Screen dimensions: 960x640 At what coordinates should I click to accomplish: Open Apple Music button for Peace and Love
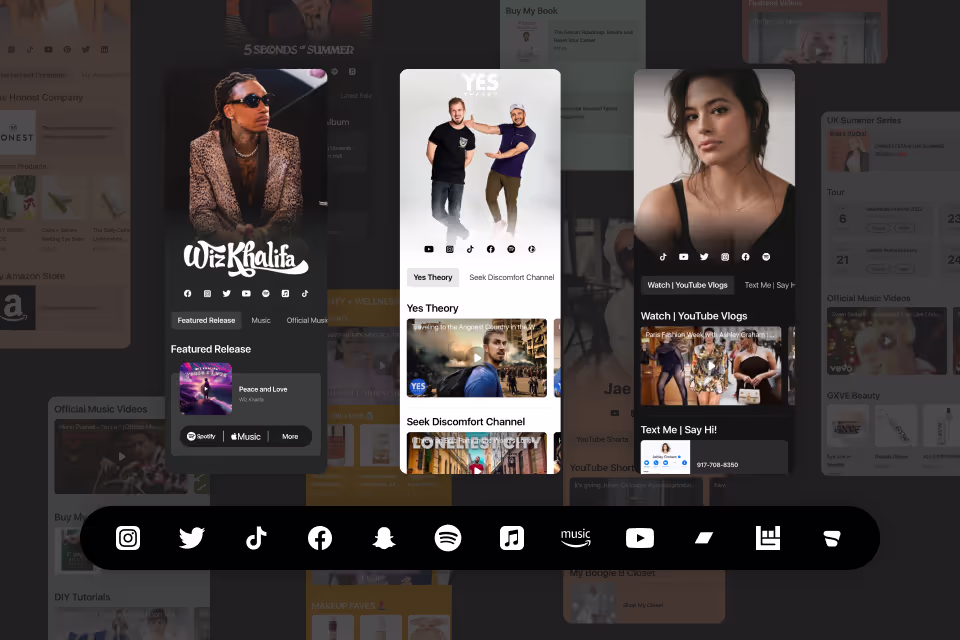pos(246,436)
